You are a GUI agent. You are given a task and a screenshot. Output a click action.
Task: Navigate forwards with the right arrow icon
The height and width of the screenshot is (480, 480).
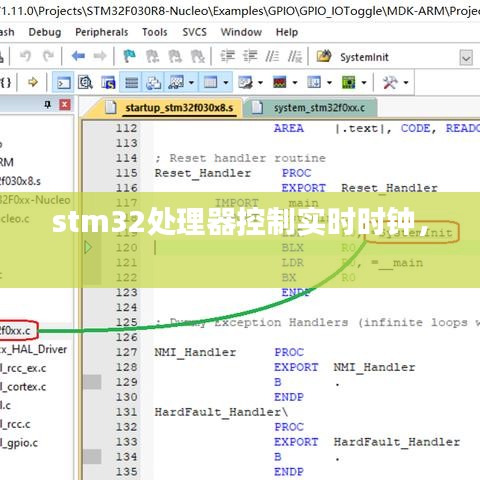coord(100,56)
